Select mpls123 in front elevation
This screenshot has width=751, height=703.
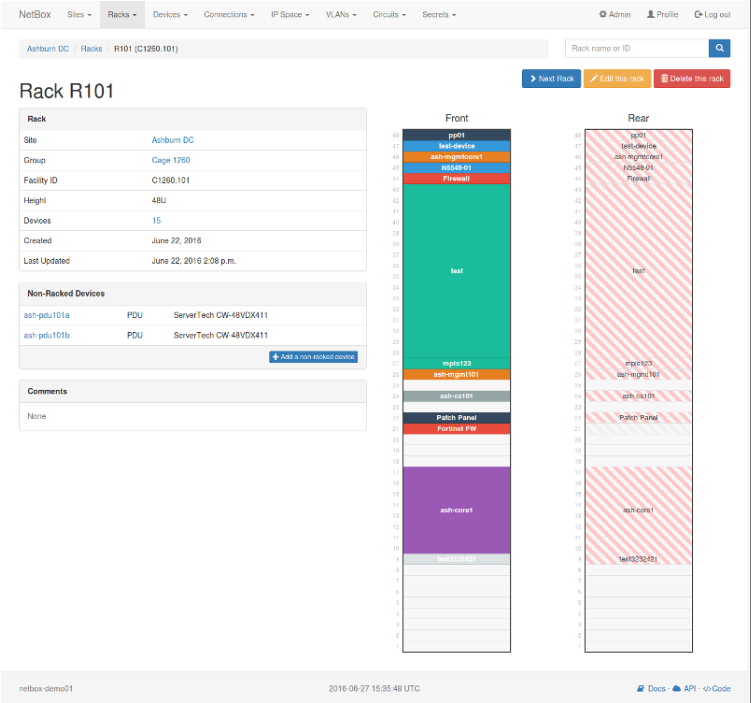click(x=456, y=363)
